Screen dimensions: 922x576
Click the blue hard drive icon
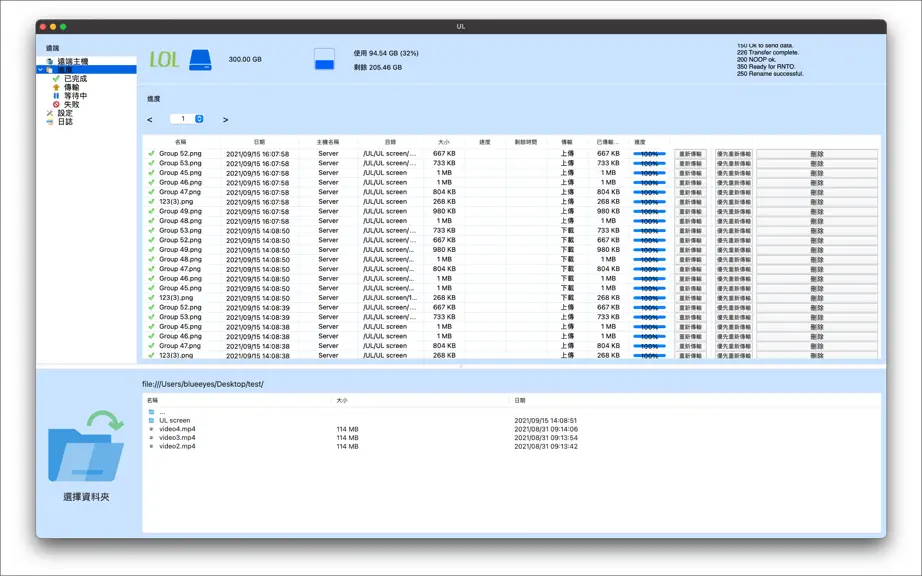tap(201, 60)
